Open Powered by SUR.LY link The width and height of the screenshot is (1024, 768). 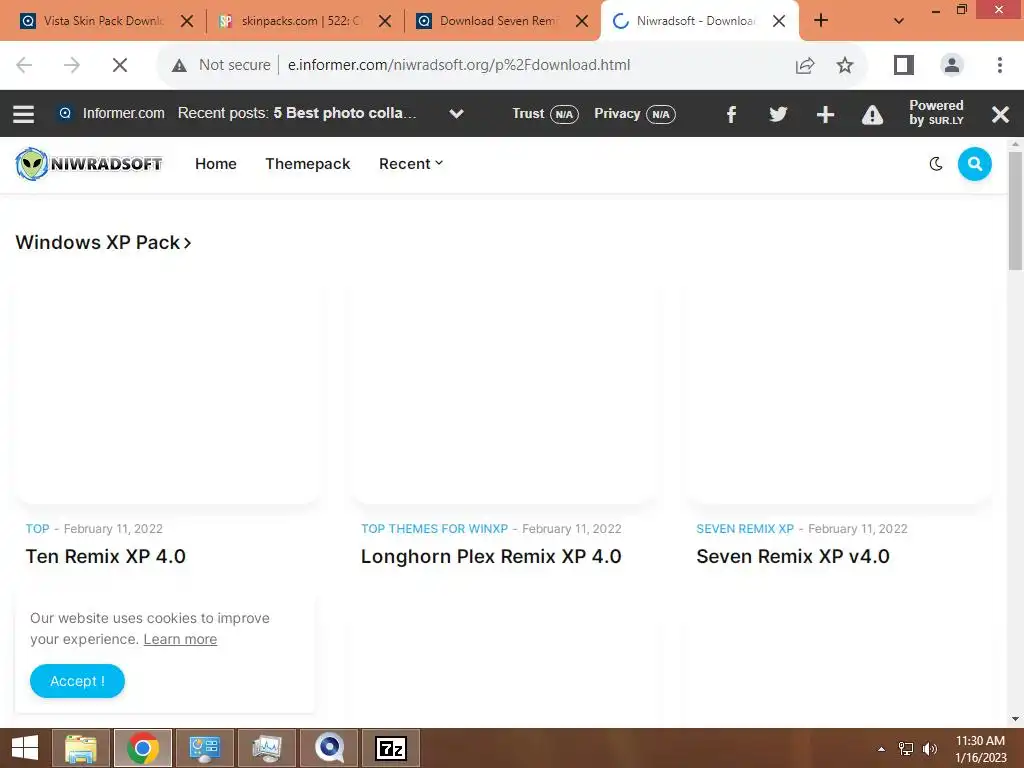point(936,113)
